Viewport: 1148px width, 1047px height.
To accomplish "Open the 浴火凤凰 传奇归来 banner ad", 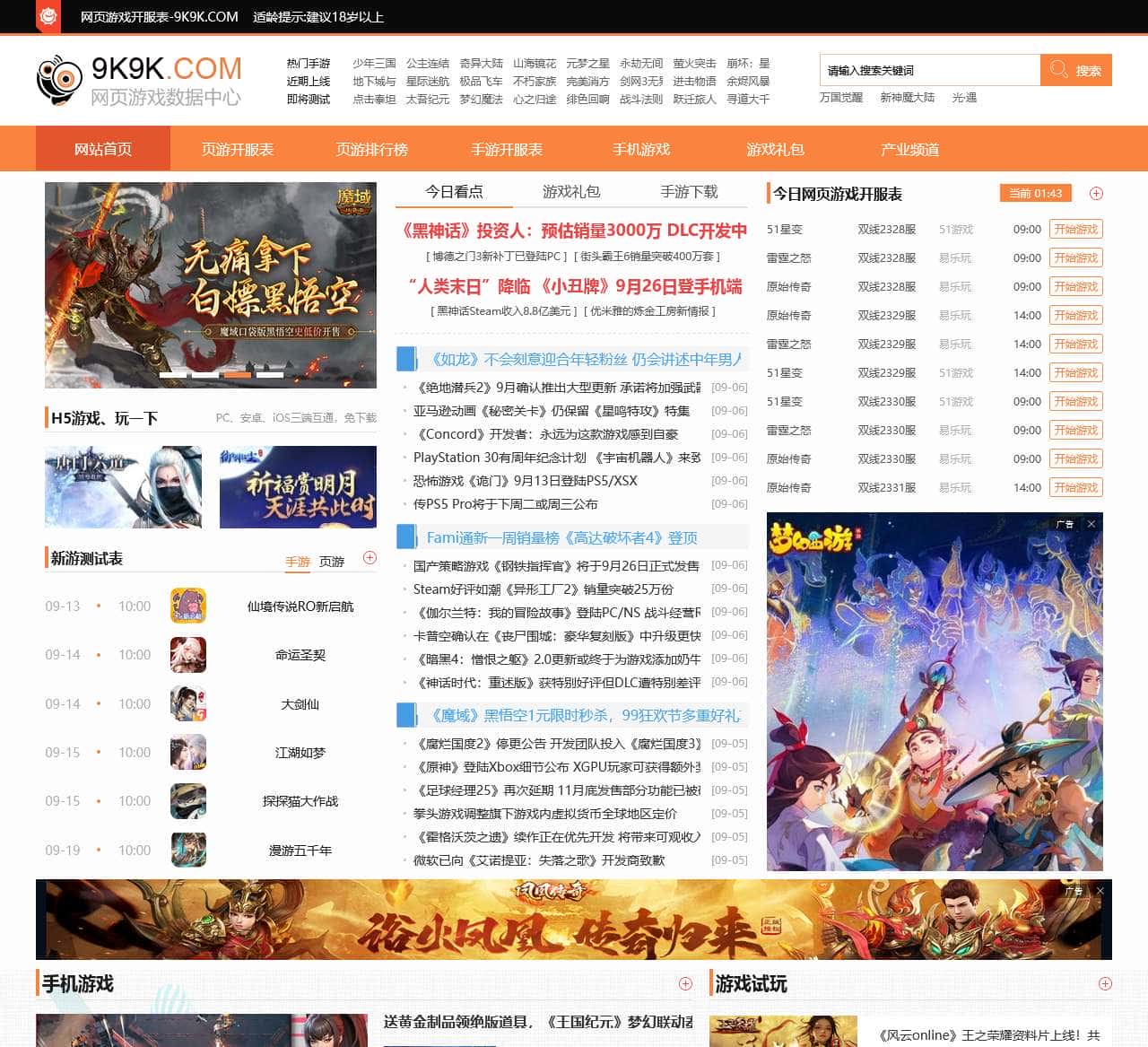I will point(574,920).
